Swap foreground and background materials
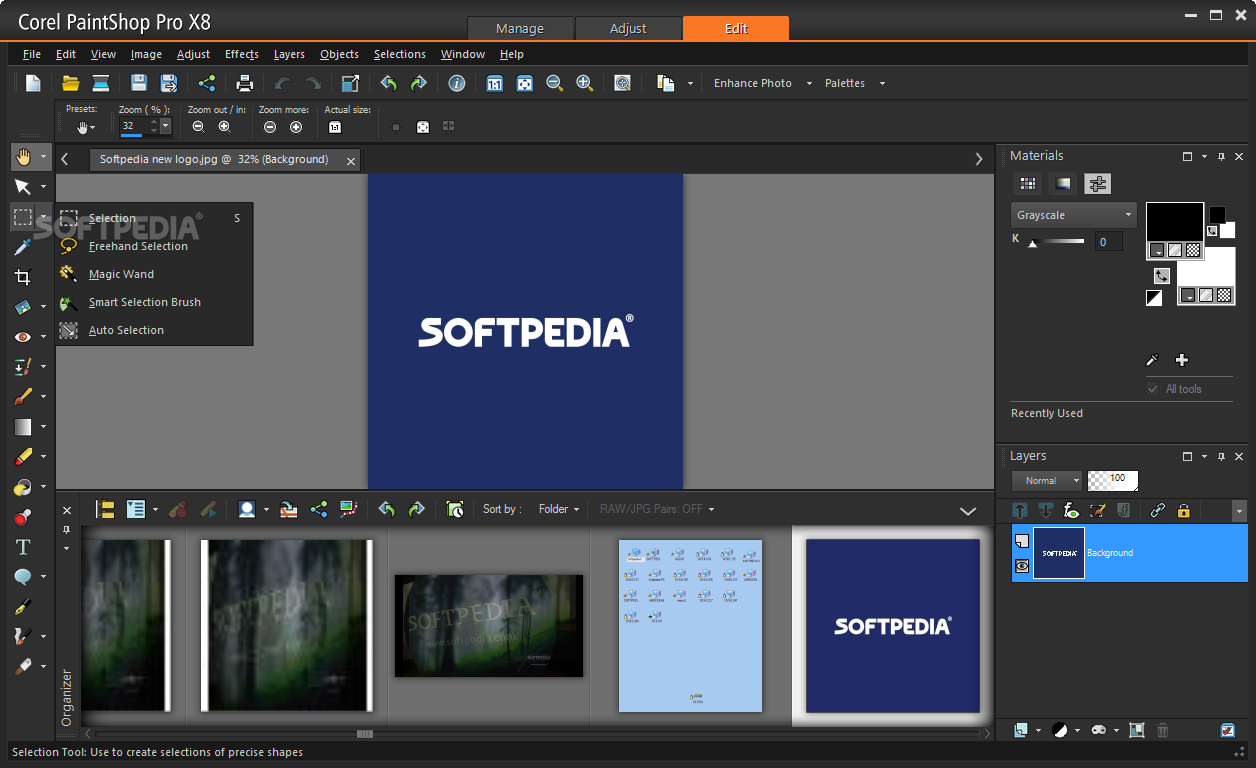The height and width of the screenshot is (768, 1256). click(x=1162, y=276)
